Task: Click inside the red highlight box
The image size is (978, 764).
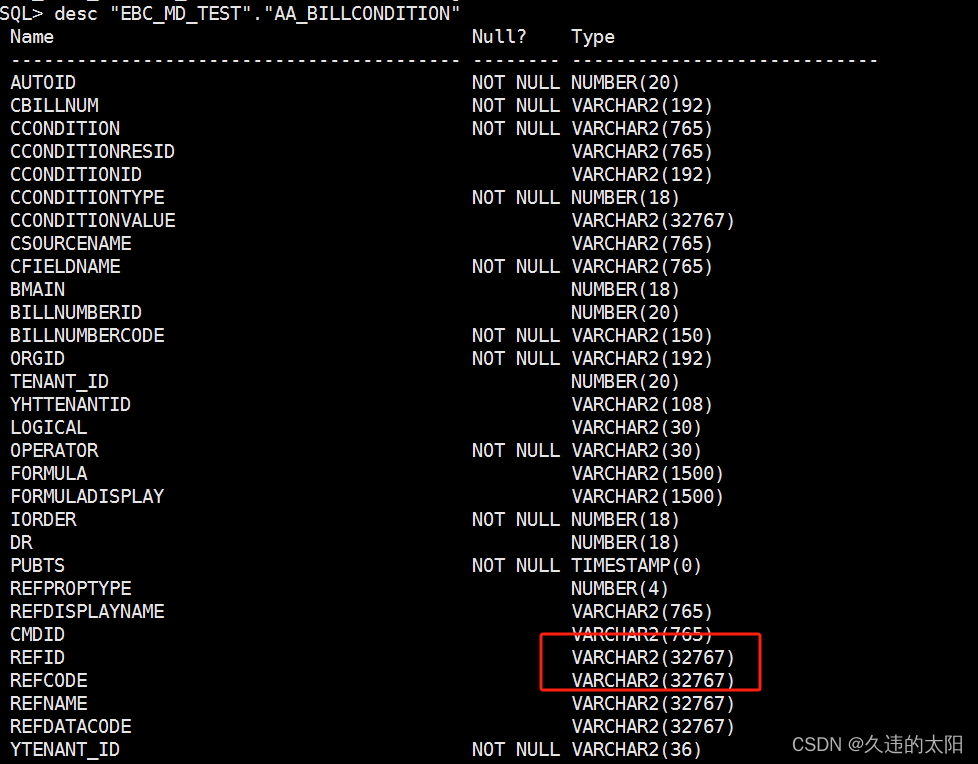Action: [x=650, y=662]
